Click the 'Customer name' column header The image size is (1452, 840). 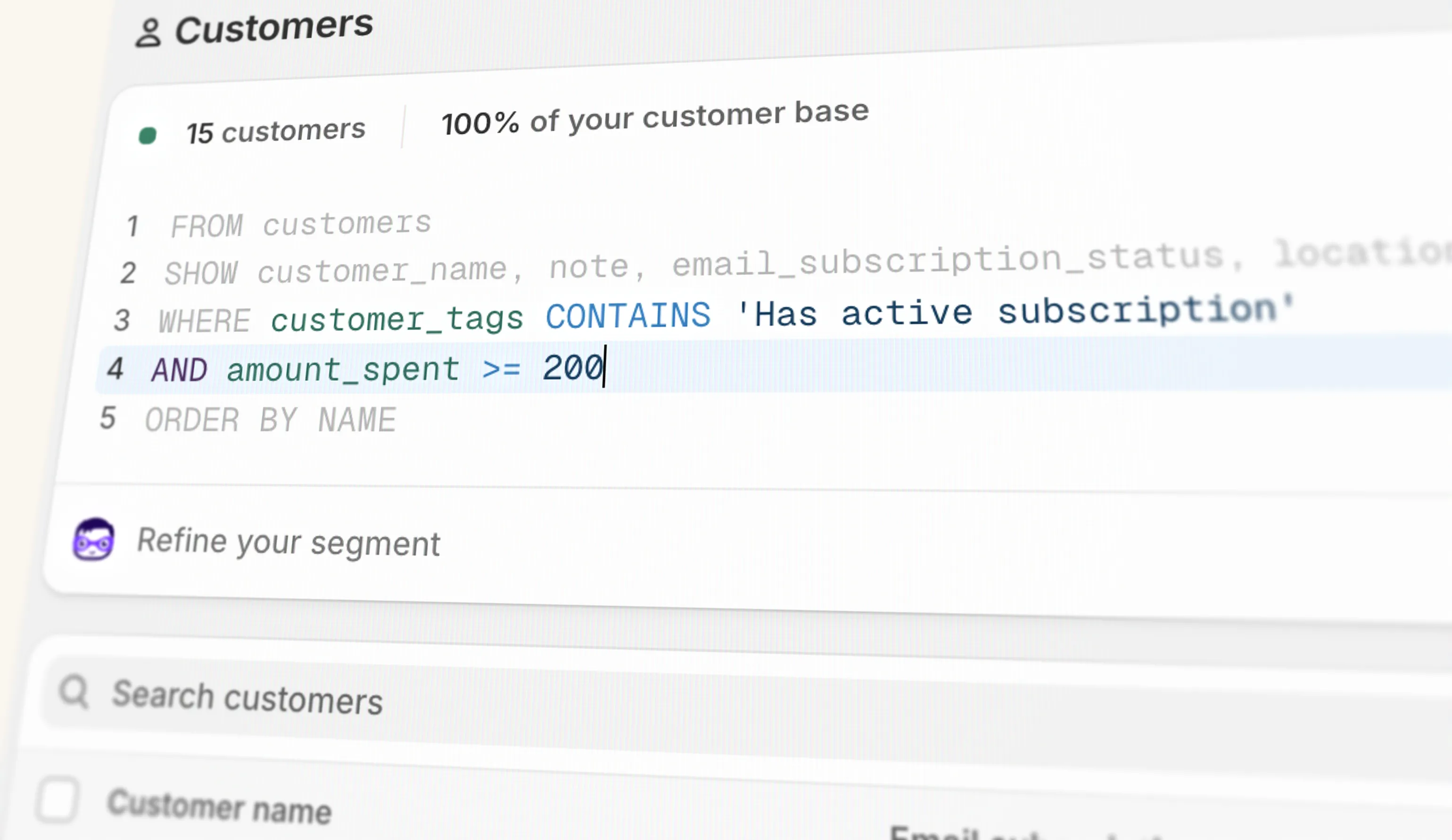(x=220, y=807)
